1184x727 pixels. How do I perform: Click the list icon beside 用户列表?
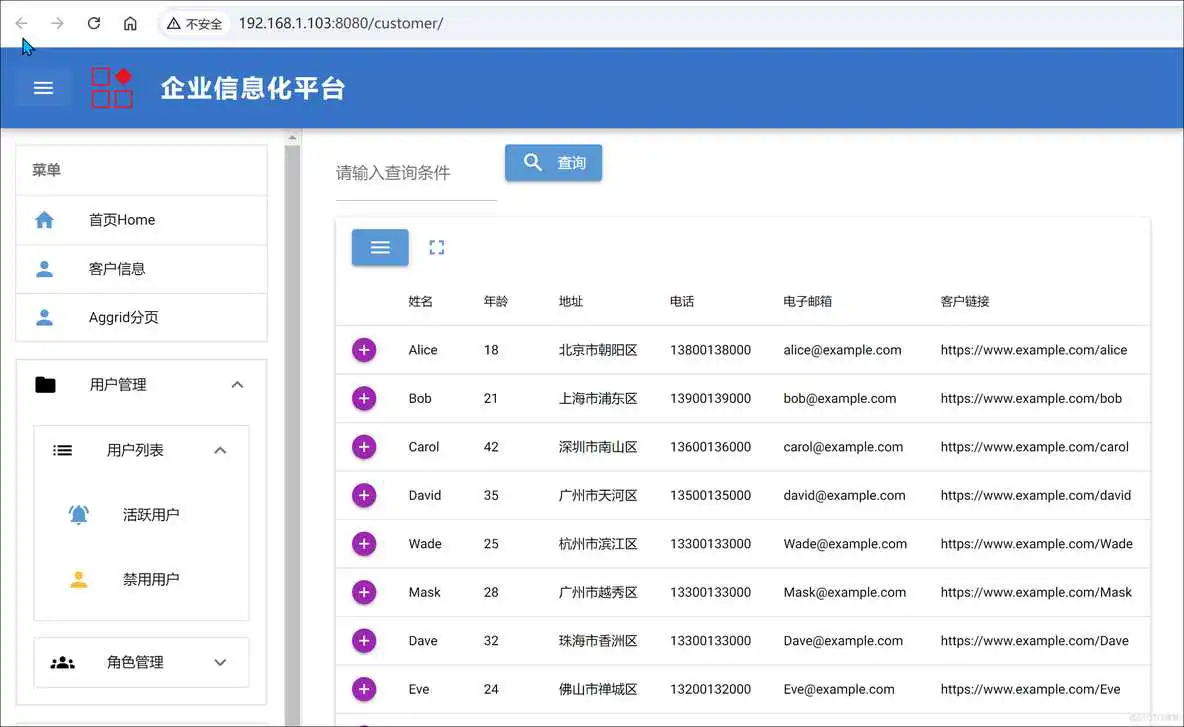point(62,450)
